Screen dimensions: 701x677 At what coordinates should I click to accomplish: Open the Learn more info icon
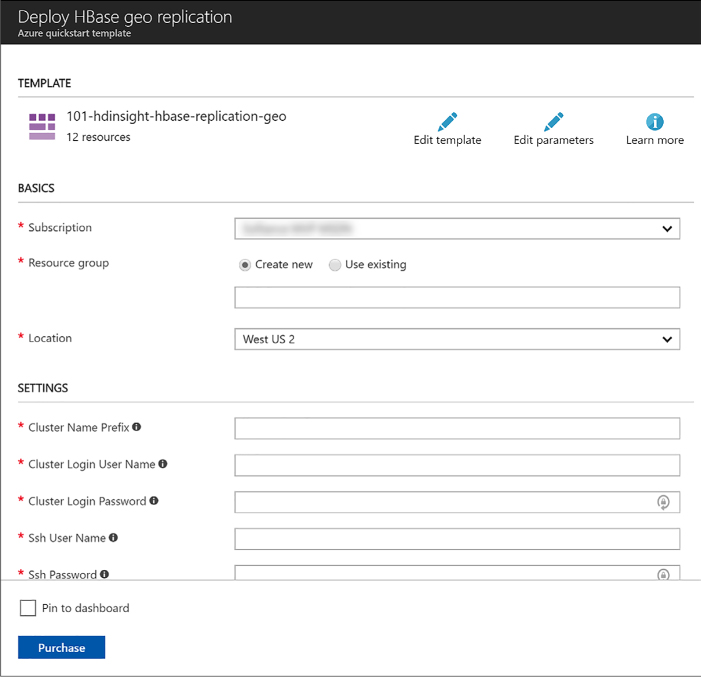click(x=655, y=122)
